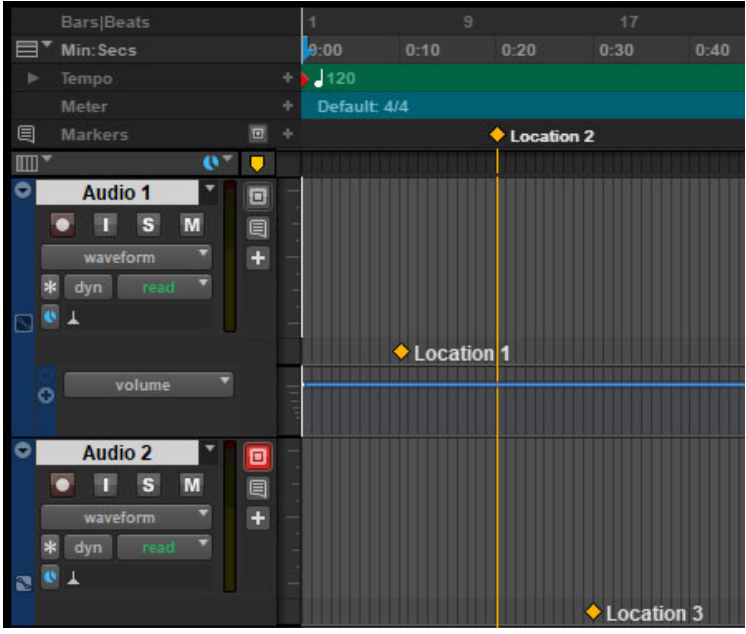Record-enable the Audio 1 track
This screenshot has width=746, height=634.
coord(64,225)
